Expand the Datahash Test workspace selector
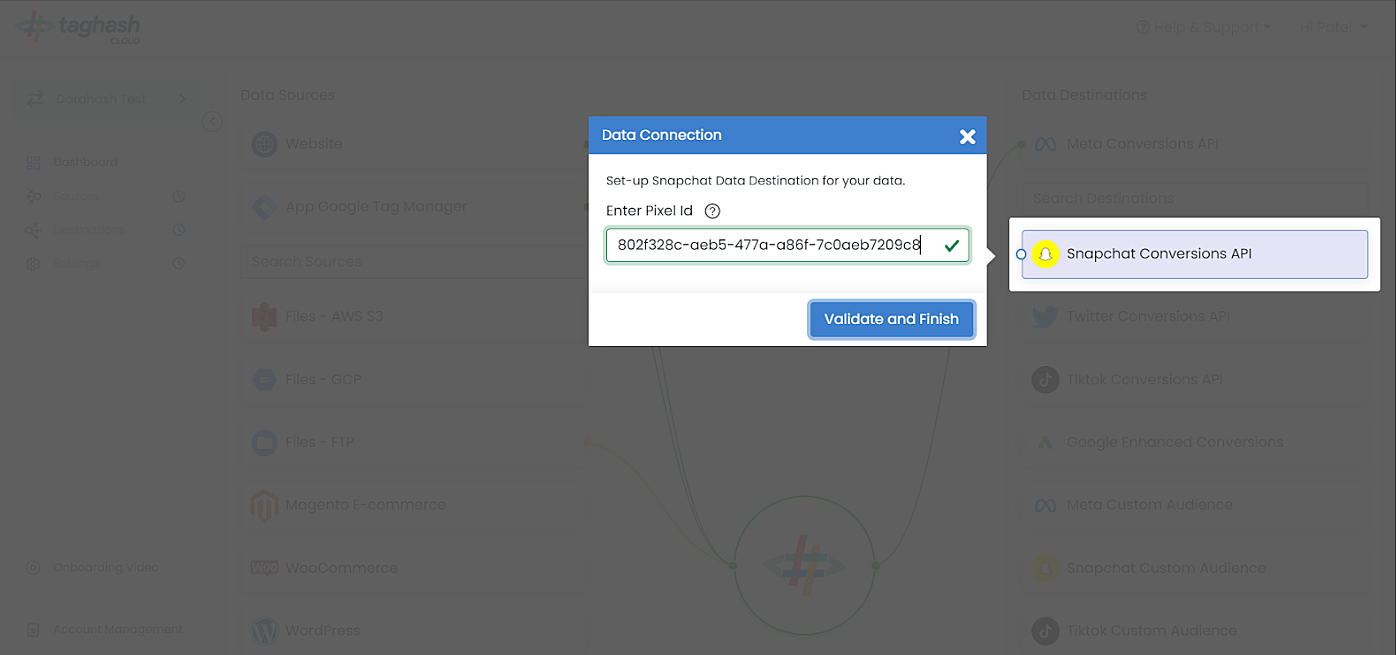Image resolution: width=1396 pixels, height=655 pixels. (x=107, y=99)
